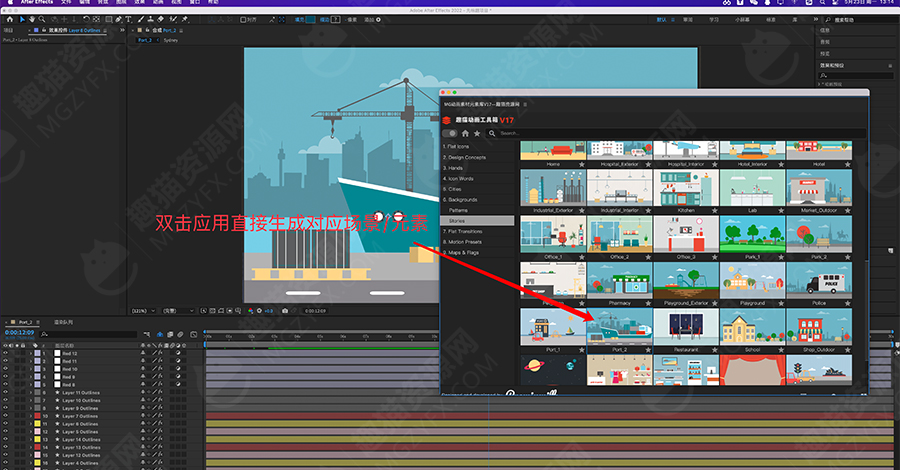Open the After Effects application menu
Image resolution: width=900 pixels, height=470 pixels.
pos(37,2)
